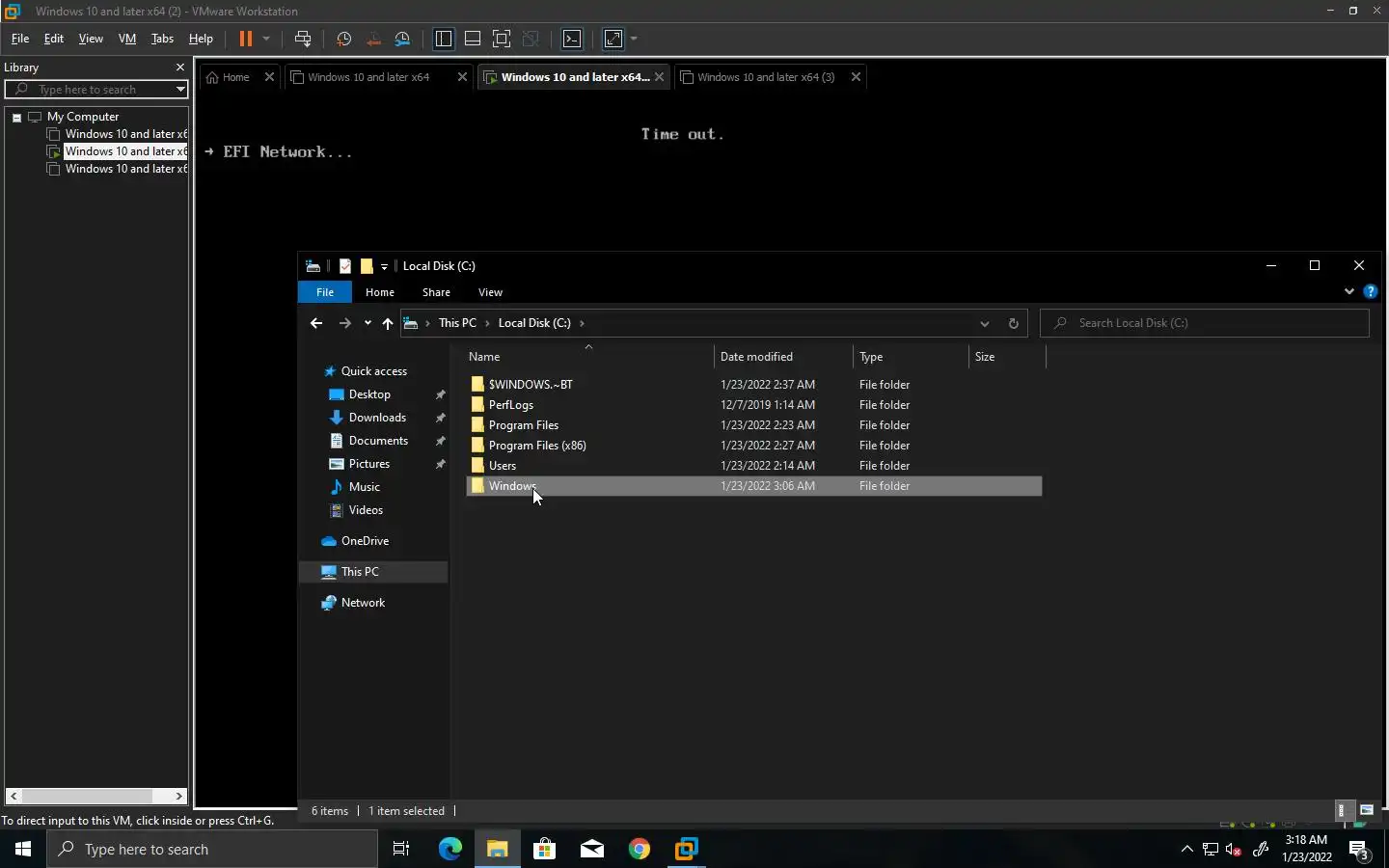Open Microsoft Edge from the taskbar
1389x868 pixels.
[x=450, y=849]
